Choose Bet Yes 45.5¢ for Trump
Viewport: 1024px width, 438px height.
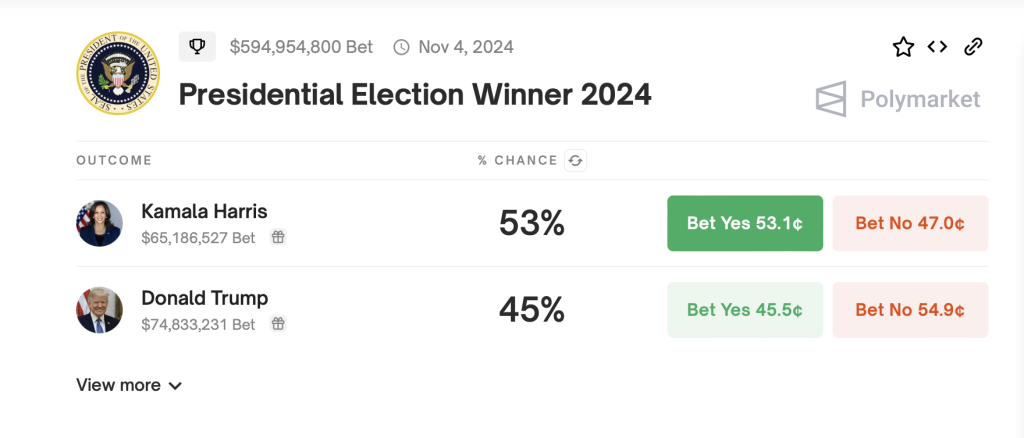tap(745, 310)
